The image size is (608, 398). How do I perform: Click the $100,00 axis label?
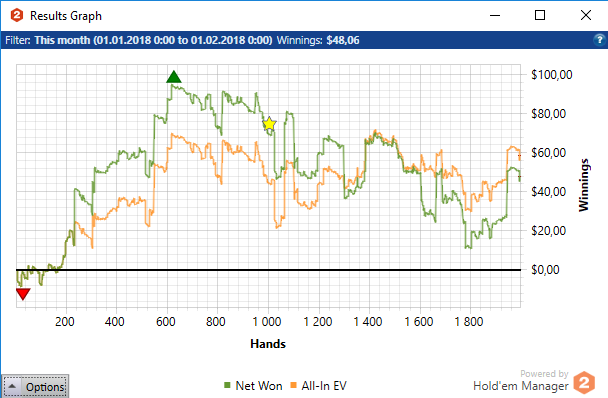[551, 74]
